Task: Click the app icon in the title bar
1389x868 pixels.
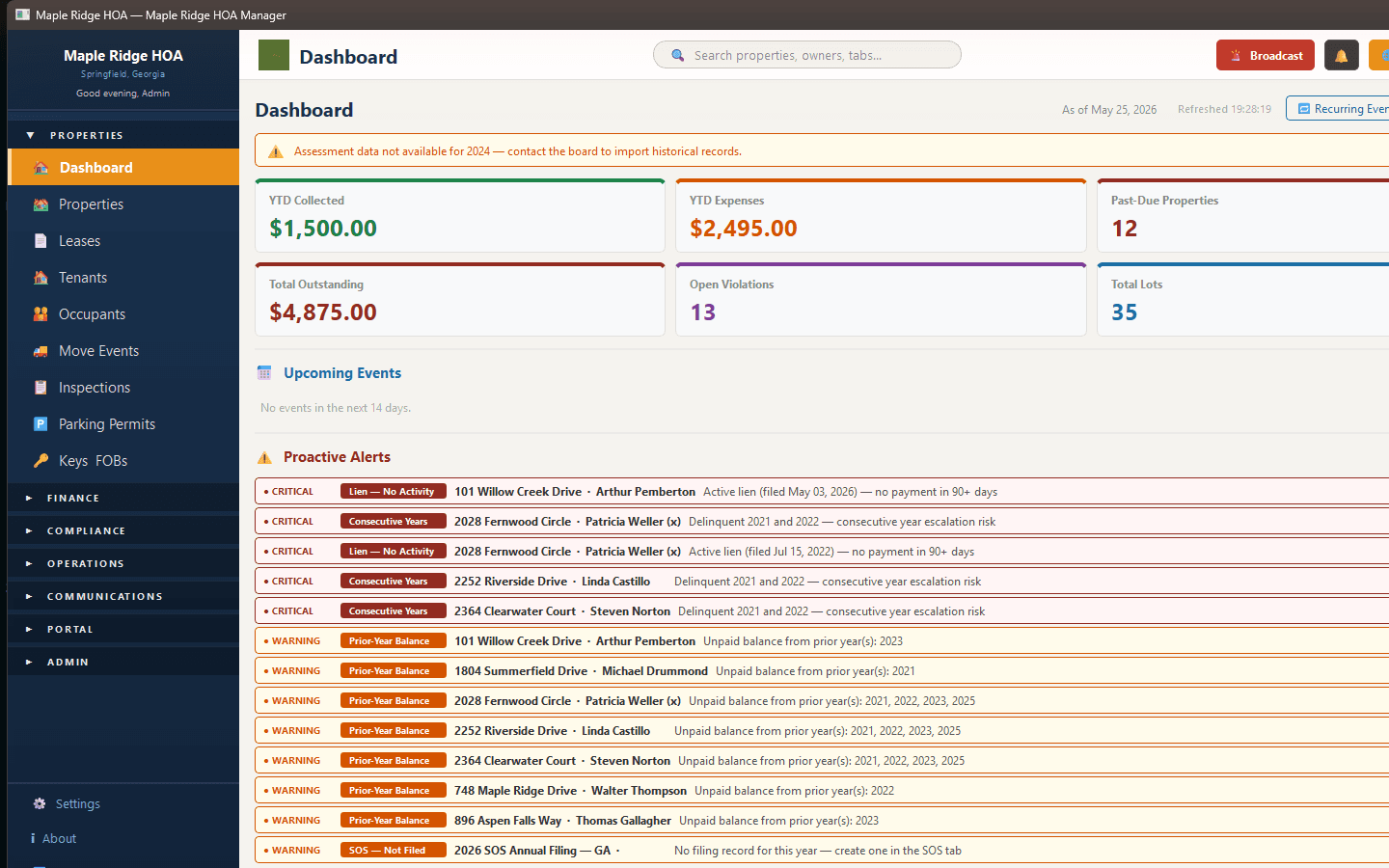Action: (22, 14)
